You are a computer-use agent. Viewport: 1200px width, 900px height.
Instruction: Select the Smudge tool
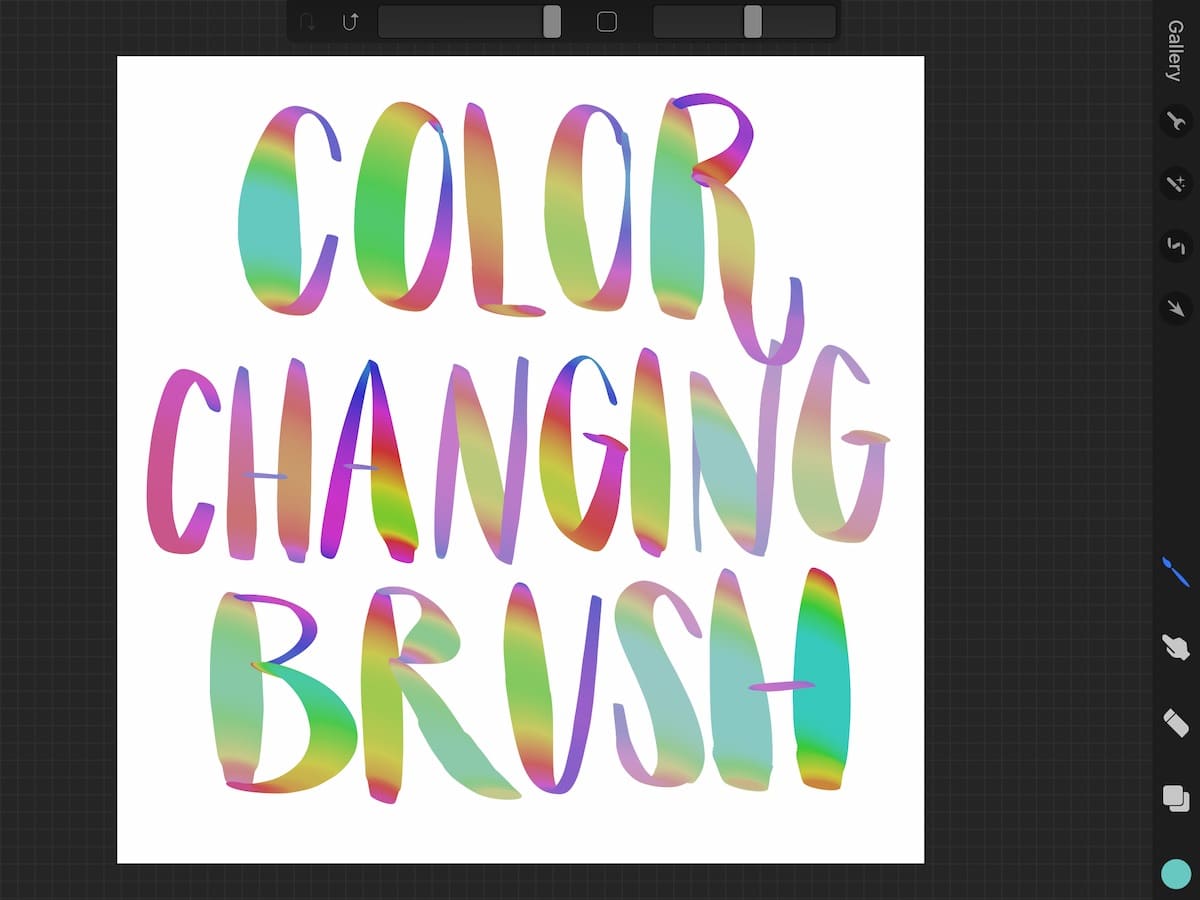coord(1176,648)
